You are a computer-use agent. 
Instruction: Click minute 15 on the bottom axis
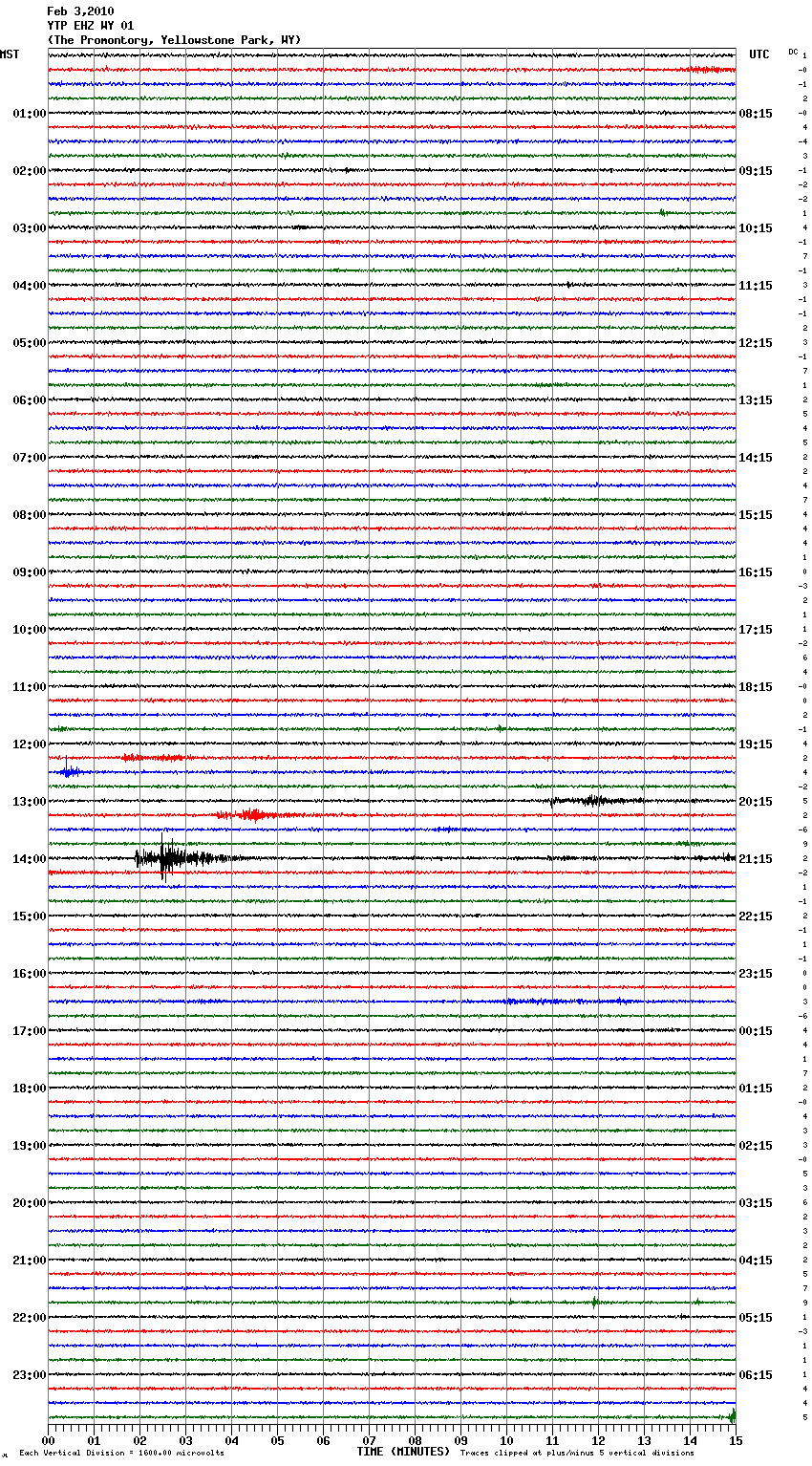tap(736, 1440)
